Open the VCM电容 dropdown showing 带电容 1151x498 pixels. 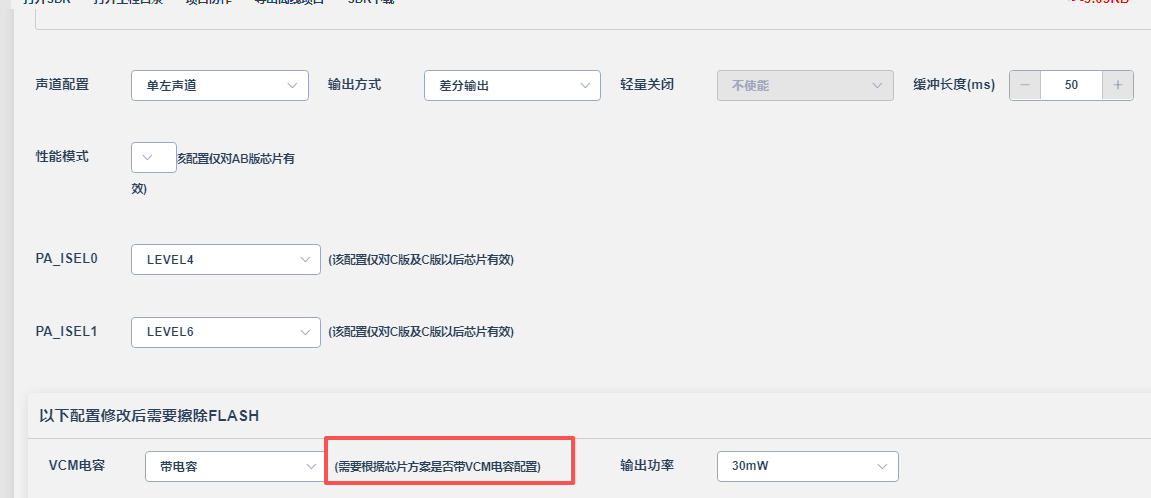pos(235,466)
